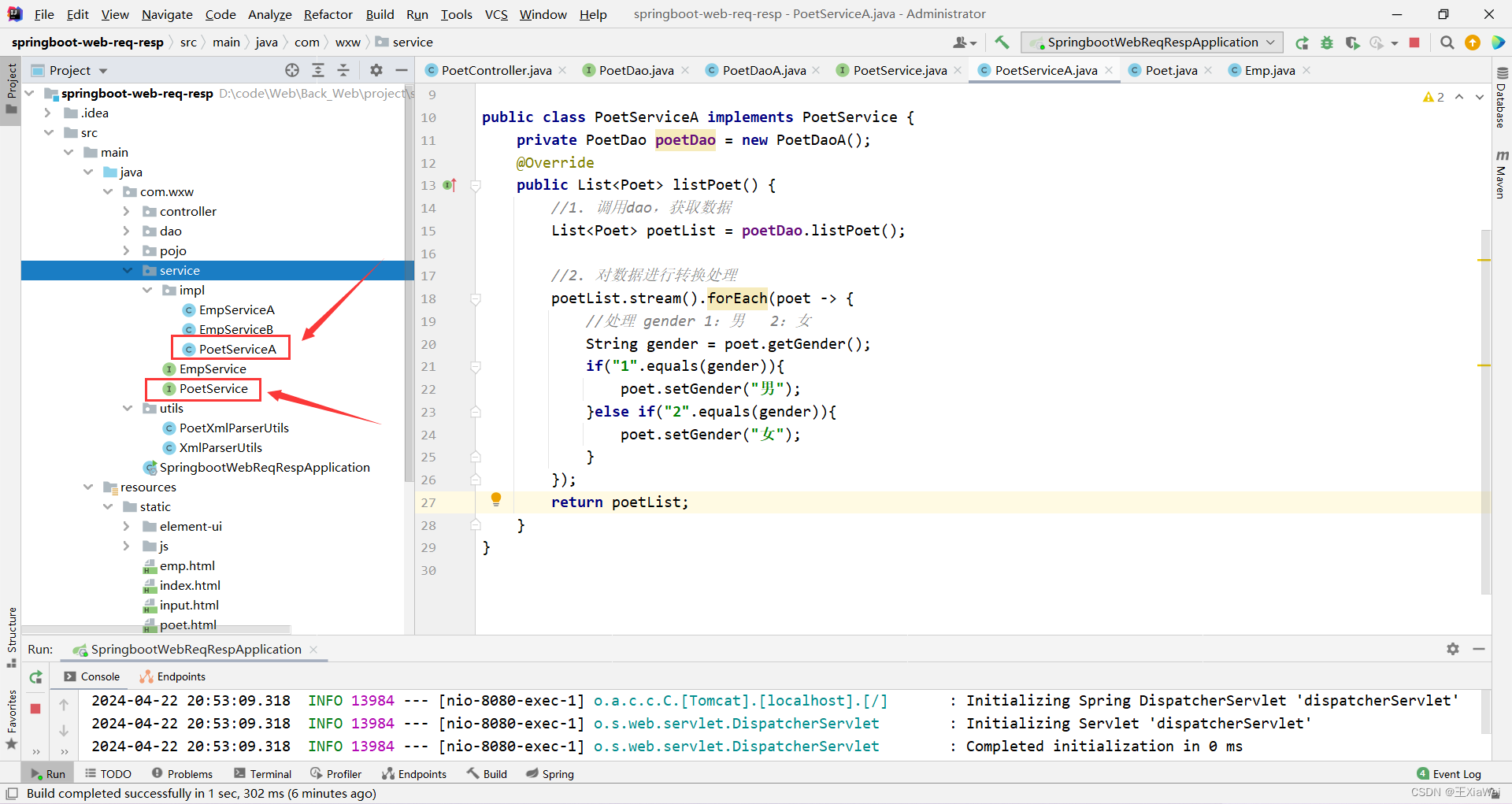Click the warnings indicator showing 2
Screen dimensions: 1512x804
click(x=1433, y=97)
